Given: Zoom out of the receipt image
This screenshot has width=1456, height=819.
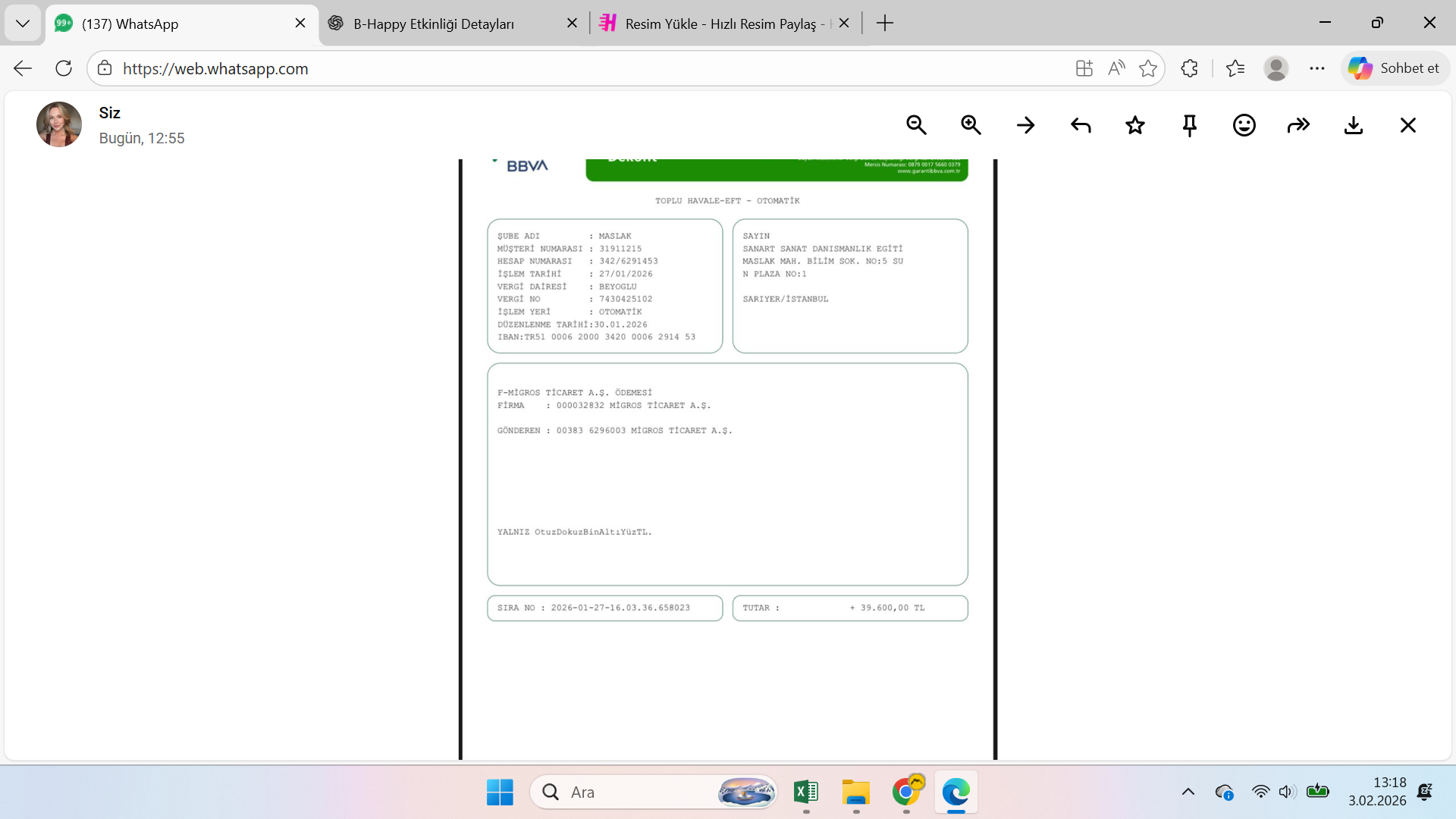Looking at the screenshot, I should [916, 125].
